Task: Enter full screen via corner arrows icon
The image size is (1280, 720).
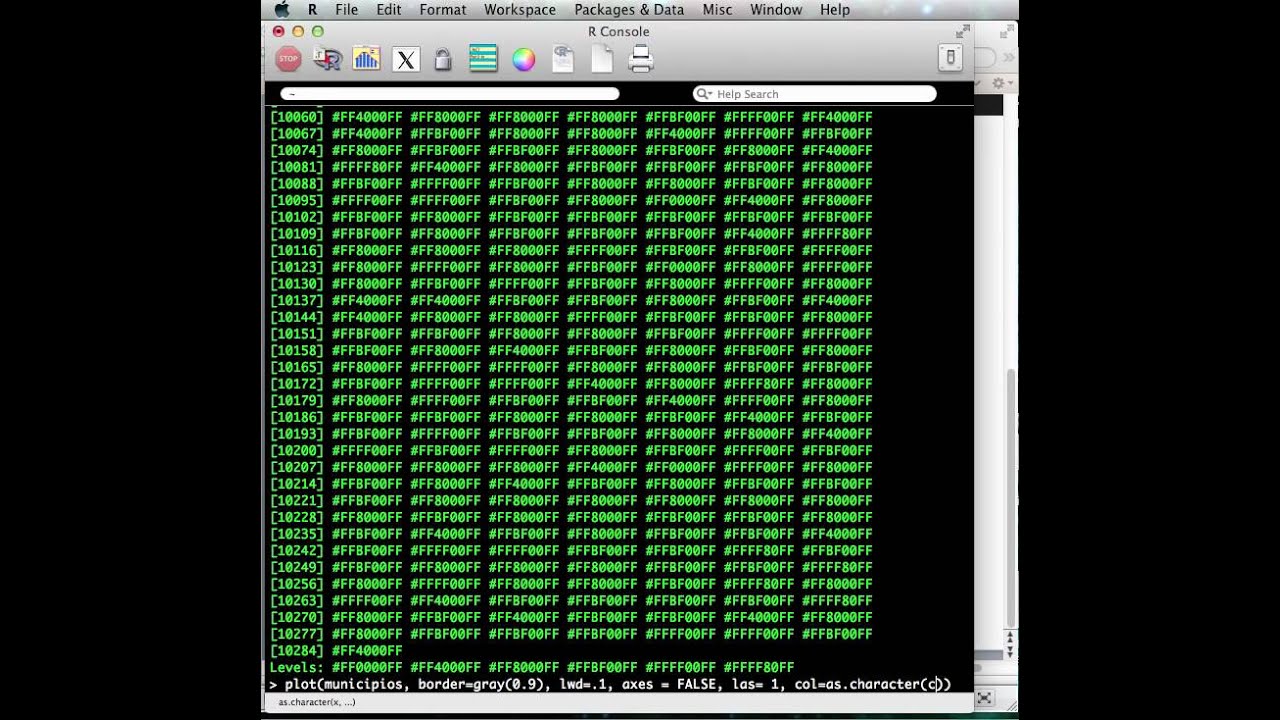Action: click(x=963, y=32)
